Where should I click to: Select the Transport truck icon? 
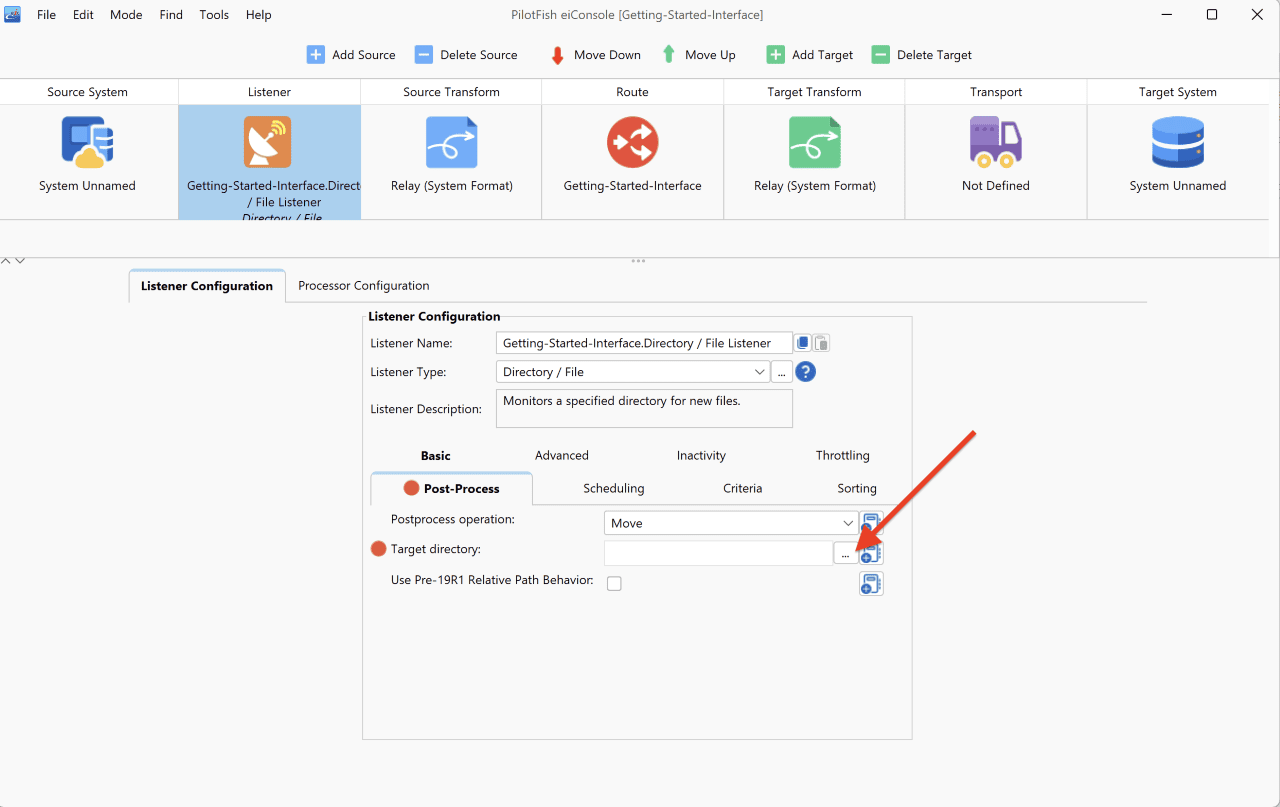995,142
